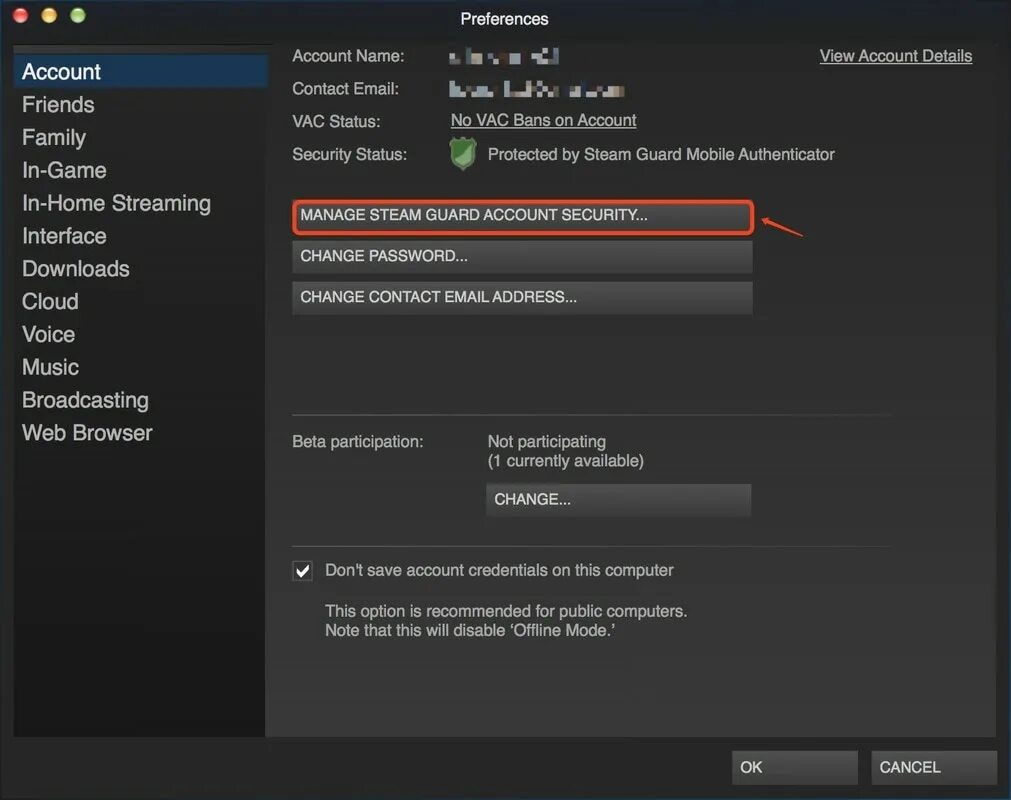Click the Change Password button
This screenshot has height=800, width=1011.
click(522, 257)
